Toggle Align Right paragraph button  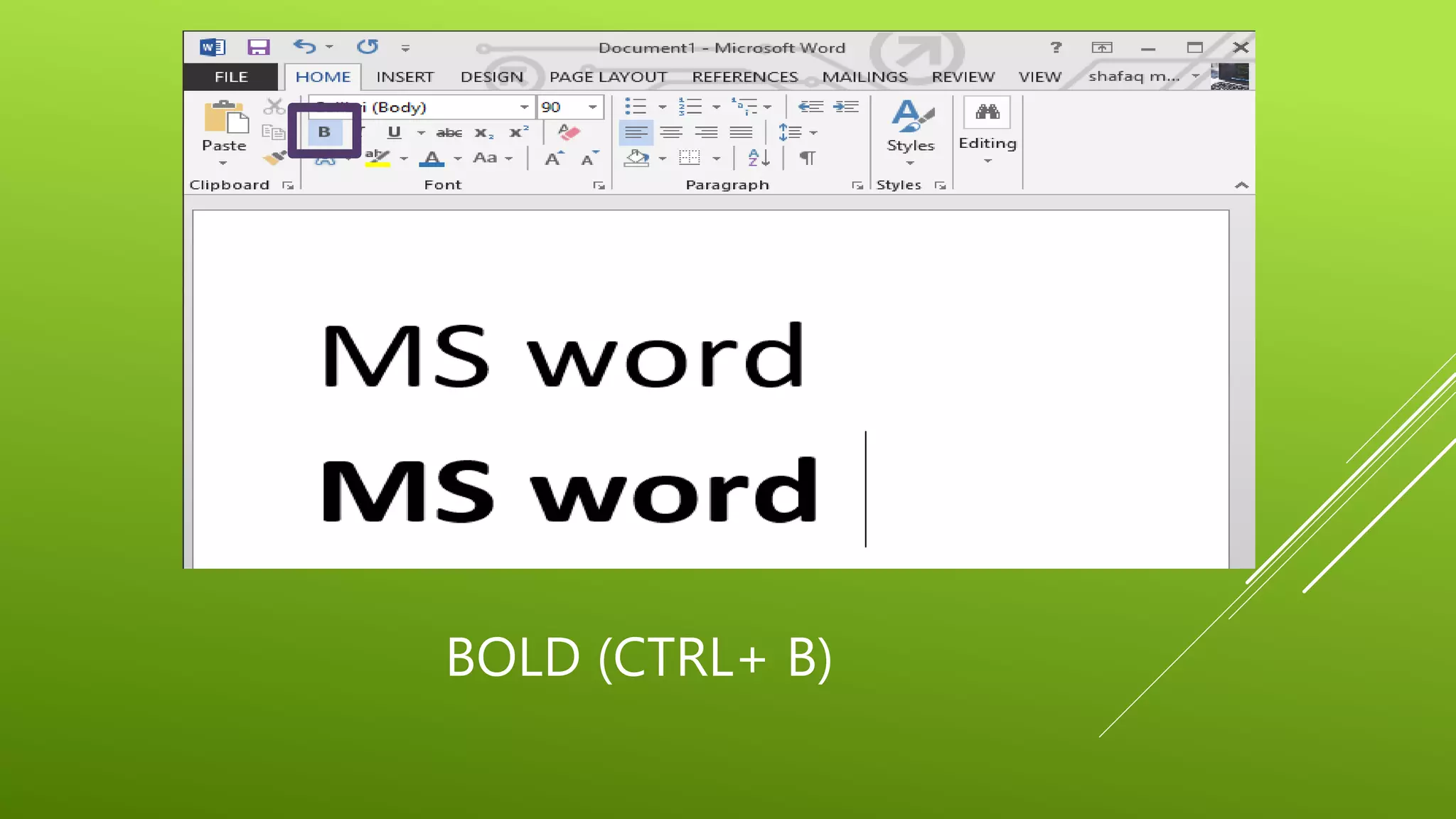706,132
